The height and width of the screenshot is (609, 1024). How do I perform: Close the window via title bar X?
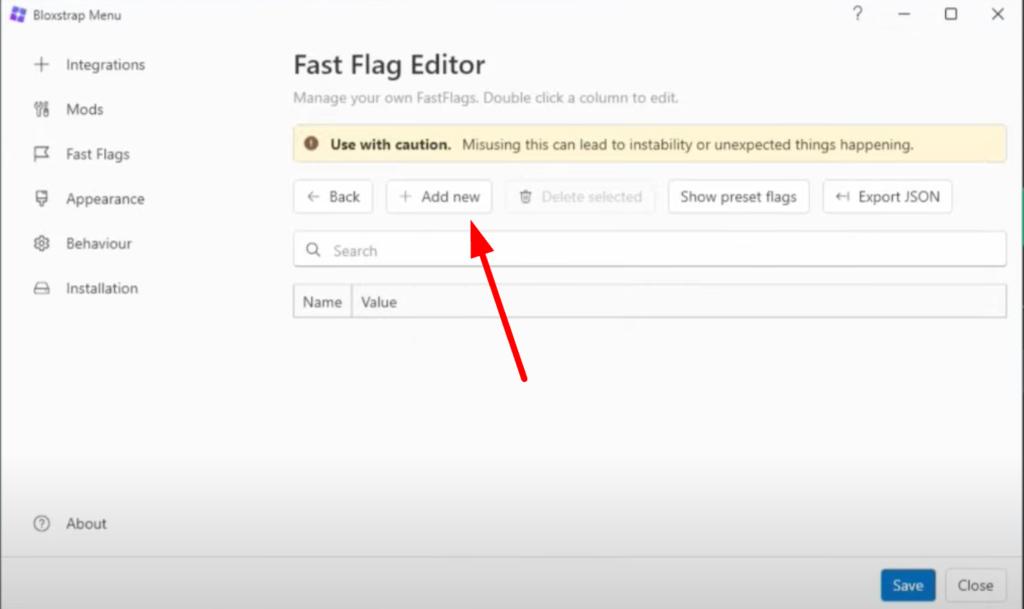(x=997, y=14)
